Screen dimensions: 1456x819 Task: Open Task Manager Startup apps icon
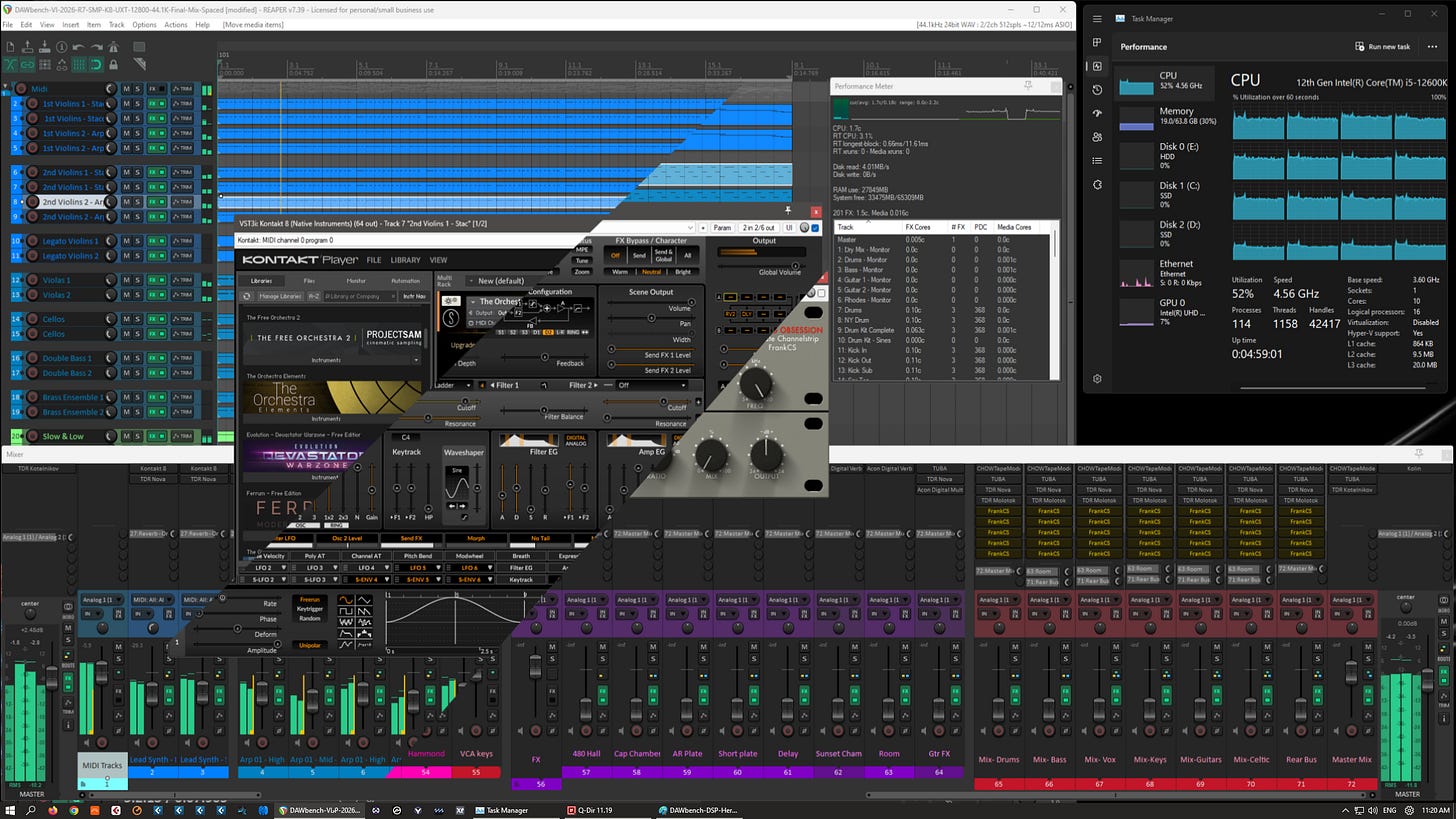(x=1097, y=113)
